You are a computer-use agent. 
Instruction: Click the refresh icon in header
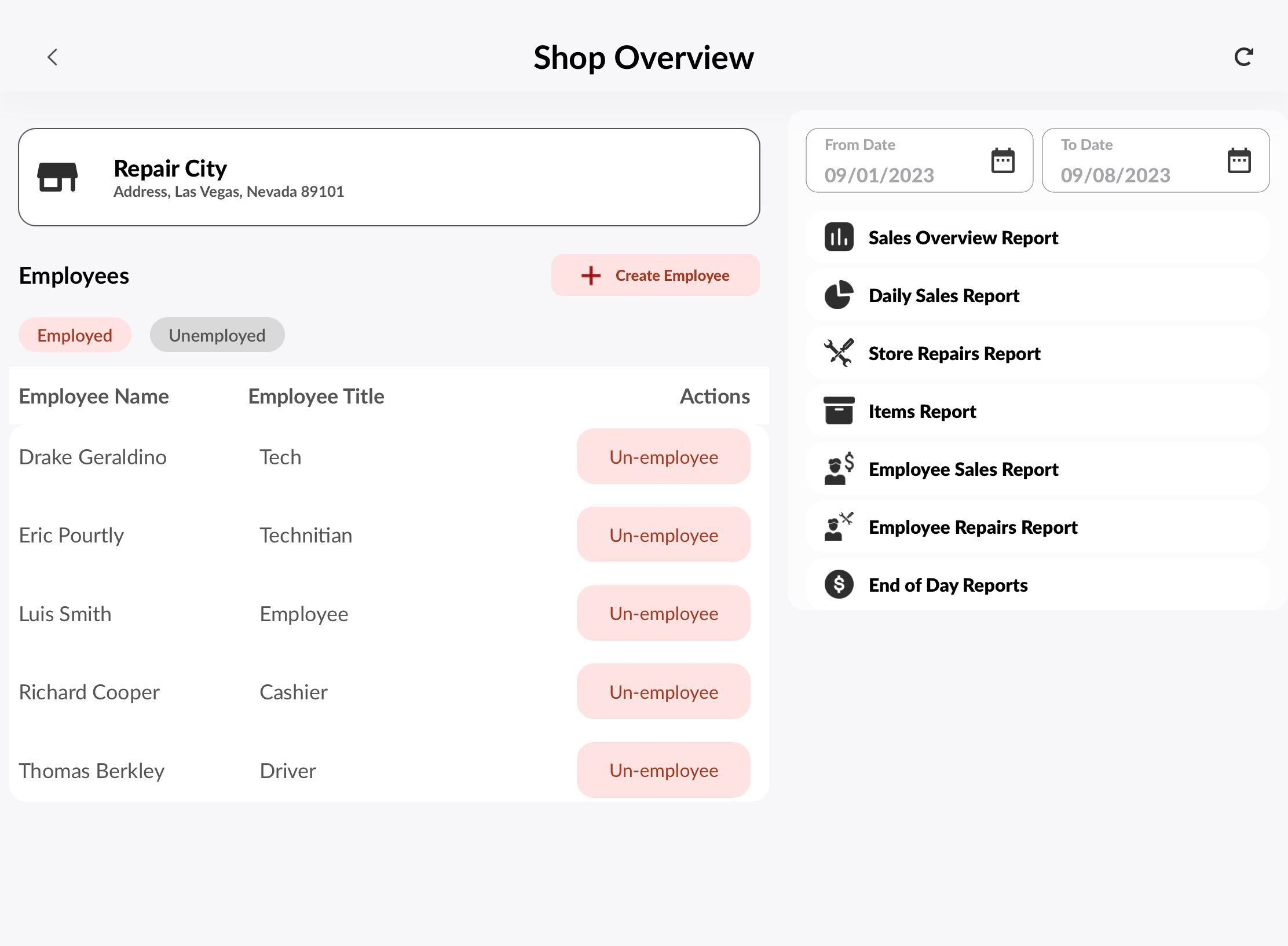(x=1243, y=57)
